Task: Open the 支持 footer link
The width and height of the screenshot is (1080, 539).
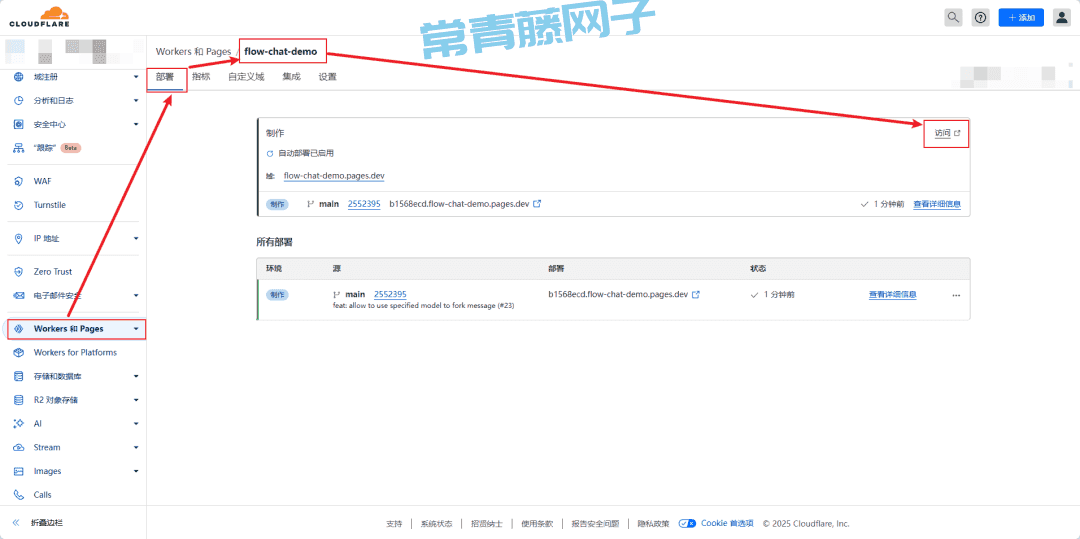Action: [394, 523]
